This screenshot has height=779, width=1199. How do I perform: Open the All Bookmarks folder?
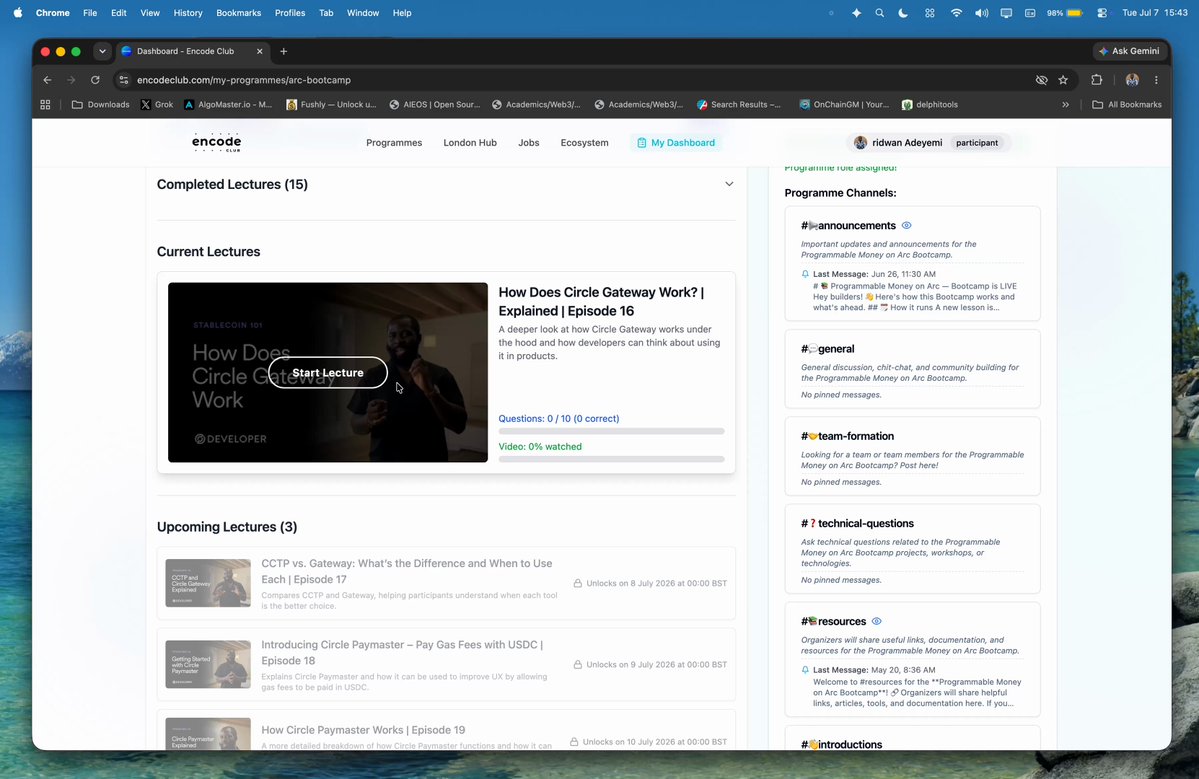pos(1126,105)
